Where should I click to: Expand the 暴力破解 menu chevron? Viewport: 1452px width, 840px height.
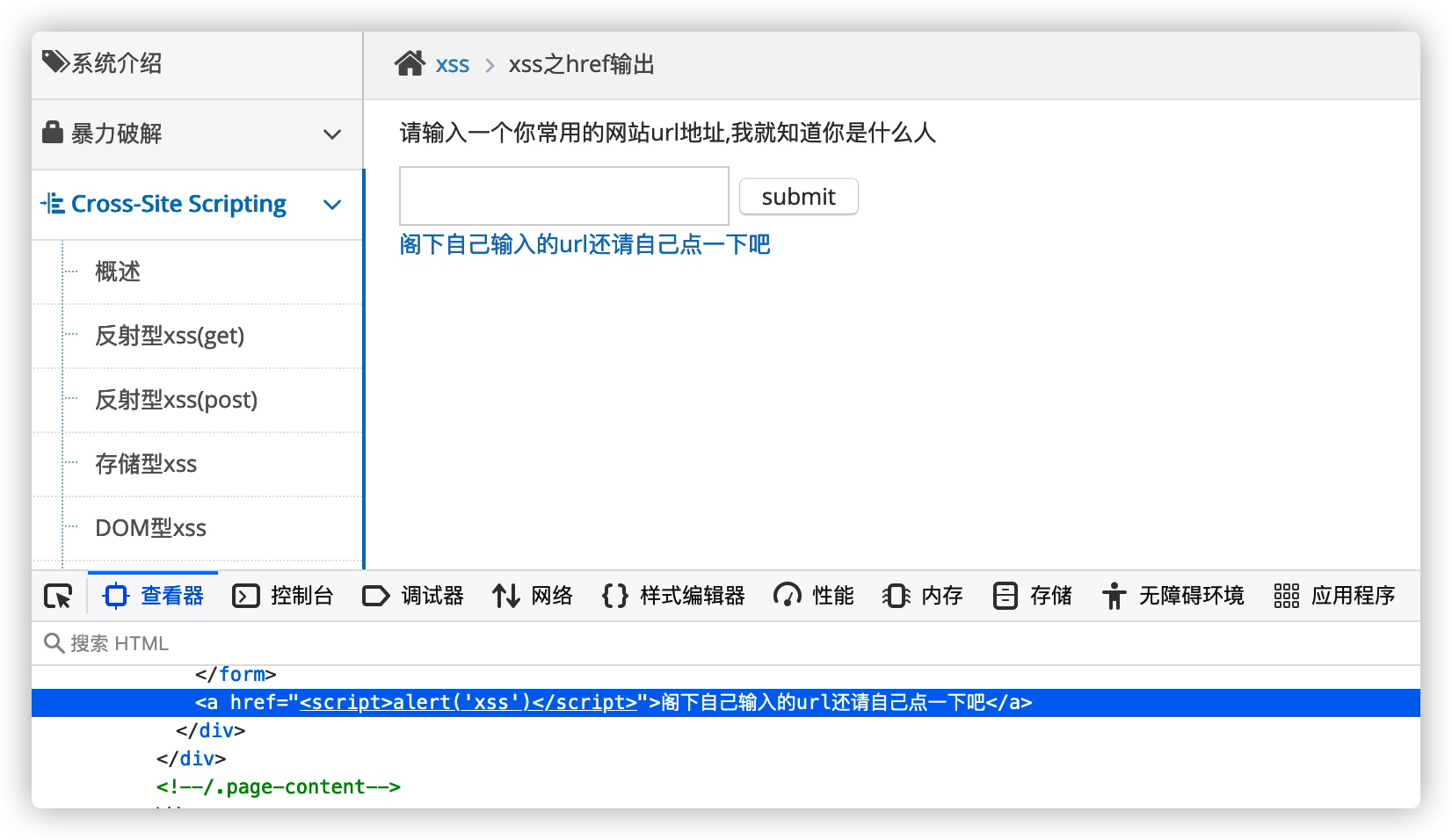pyautogui.click(x=332, y=134)
